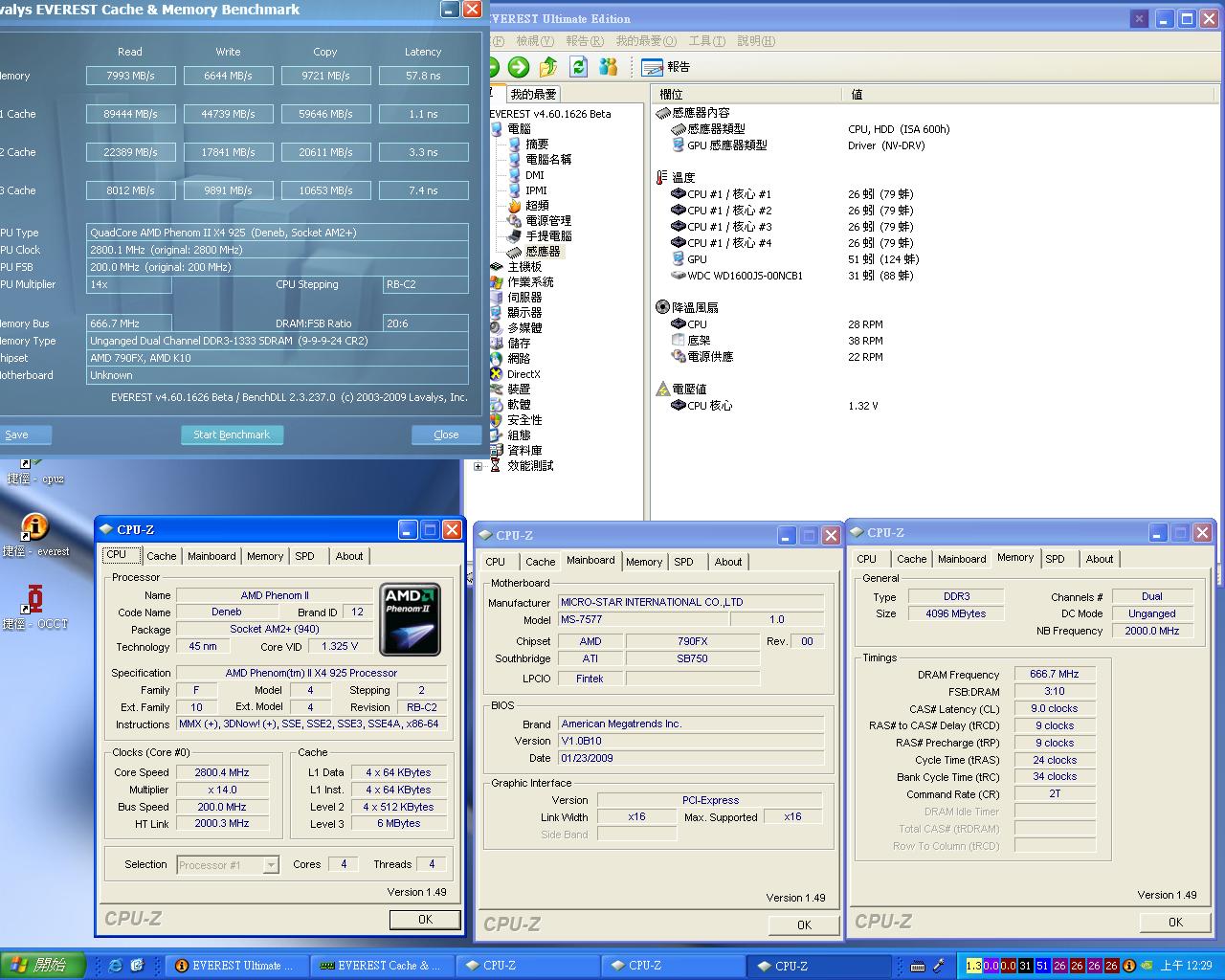Click the 值 column header
Image resolution: width=1225 pixels, height=980 pixels.
click(1031, 94)
